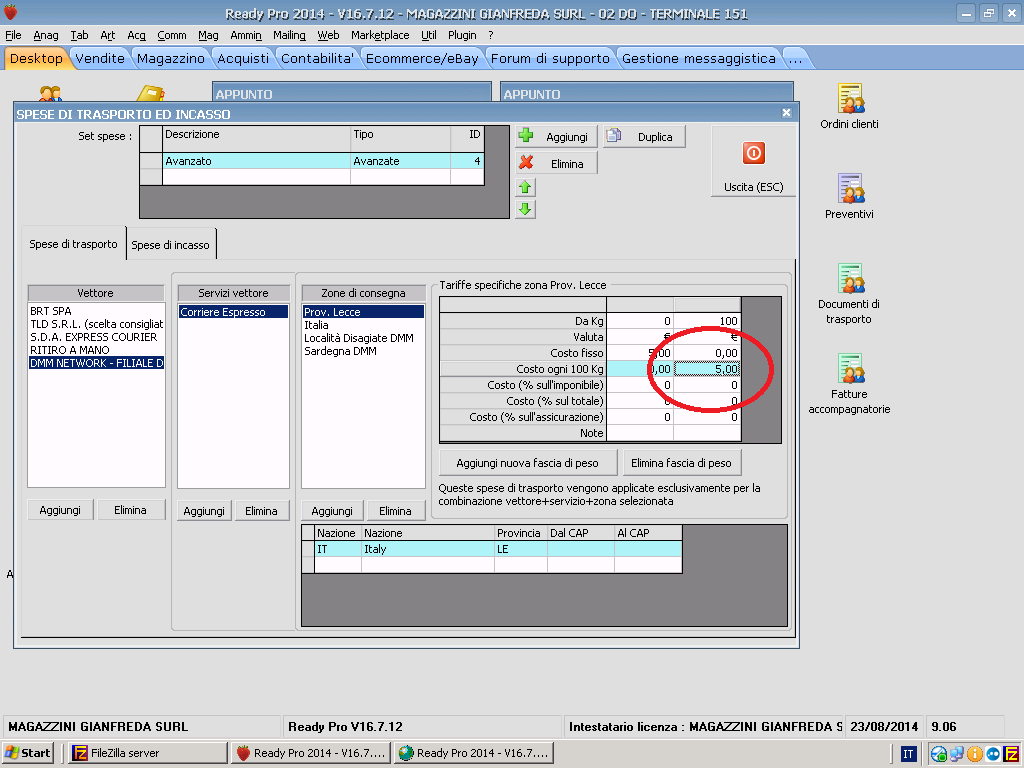Open the Marketplace menu
Image resolution: width=1024 pixels, height=768 pixels.
380,35
